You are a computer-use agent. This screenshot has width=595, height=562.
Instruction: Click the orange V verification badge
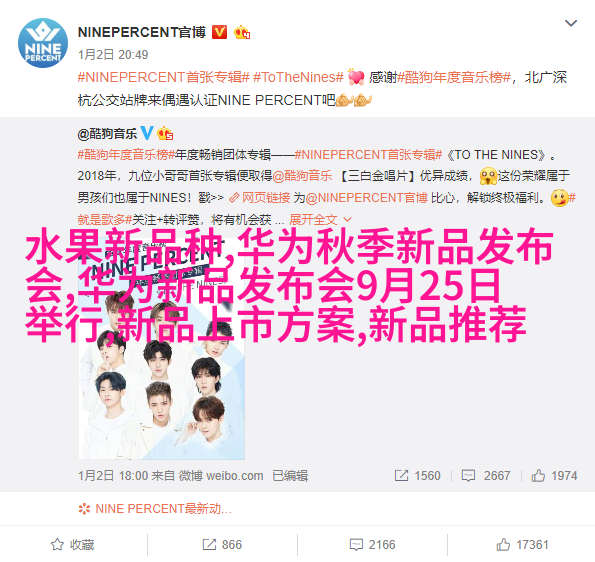(219, 32)
